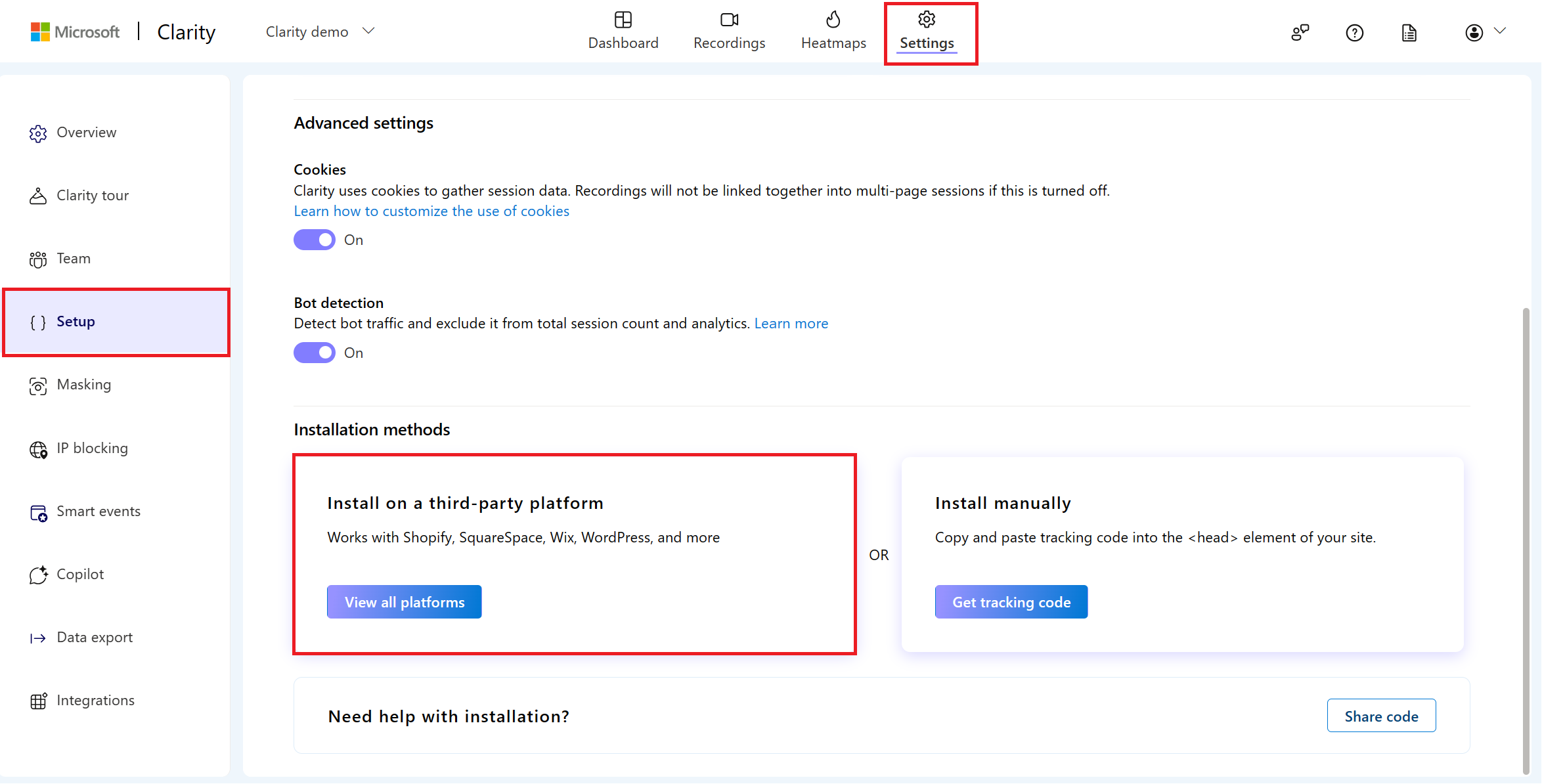Image resolution: width=1542 pixels, height=784 pixels.
Task: Navigate to Data export section
Action: pos(94,636)
